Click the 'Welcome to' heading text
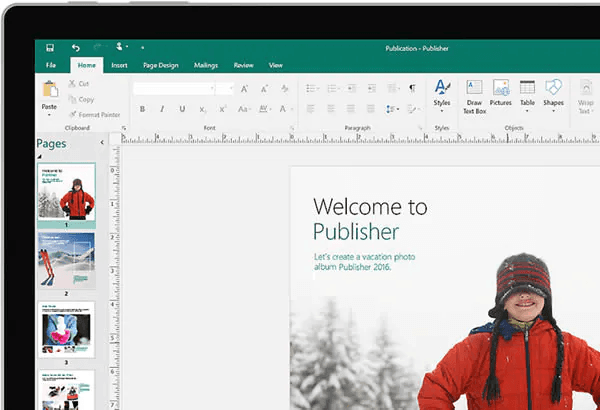Screen dimensions: 600x410 click(370, 207)
